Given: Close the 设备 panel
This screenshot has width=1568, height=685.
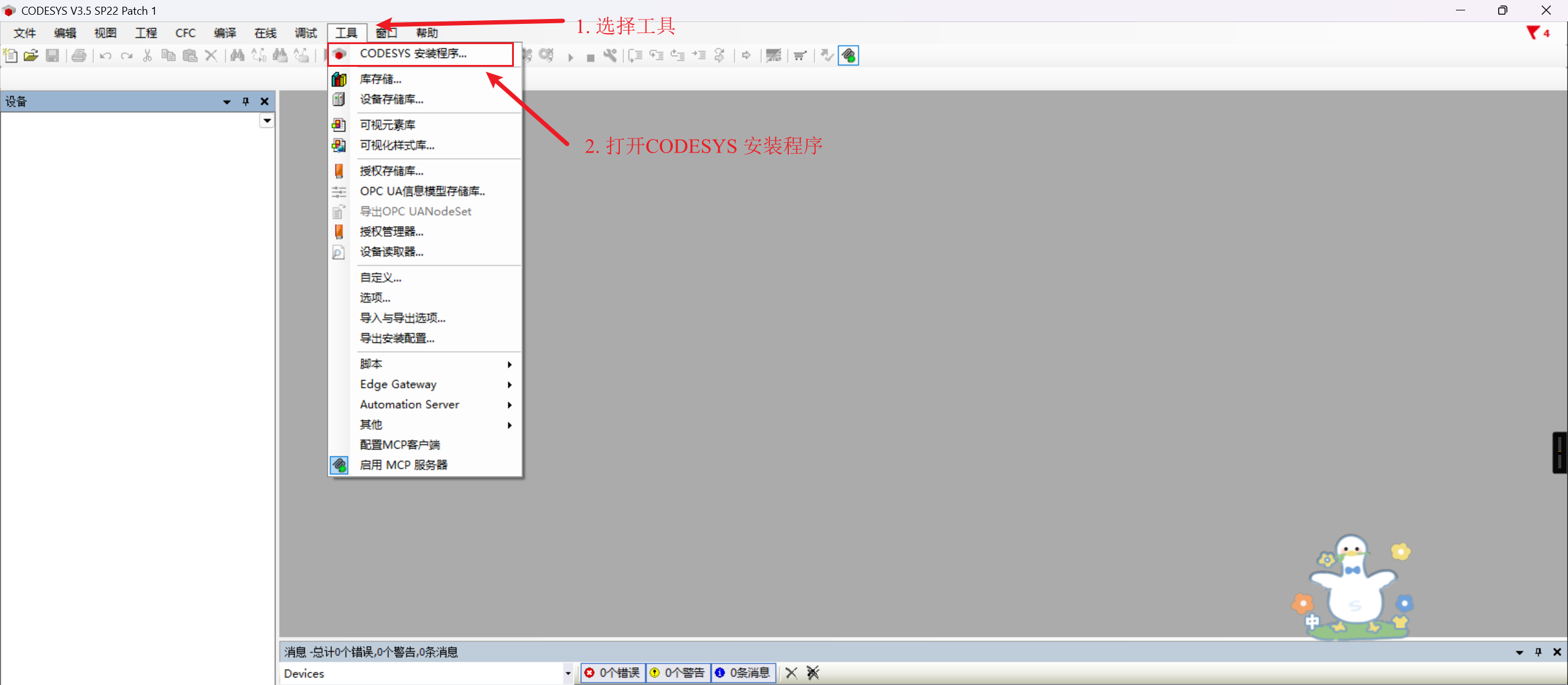Looking at the screenshot, I should [265, 101].
